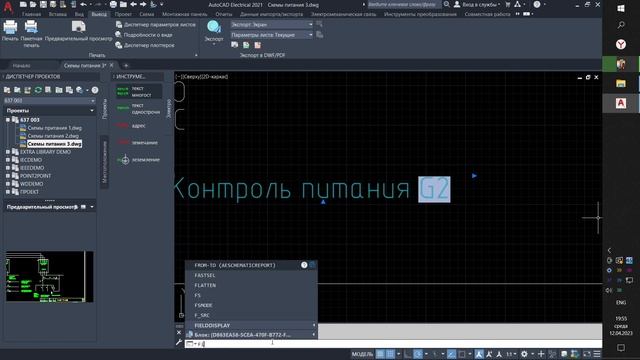Collapse the 637 003 project node
Image resolution: width=640 pixels, height=360 pixels.
click(x=8, y=120)
